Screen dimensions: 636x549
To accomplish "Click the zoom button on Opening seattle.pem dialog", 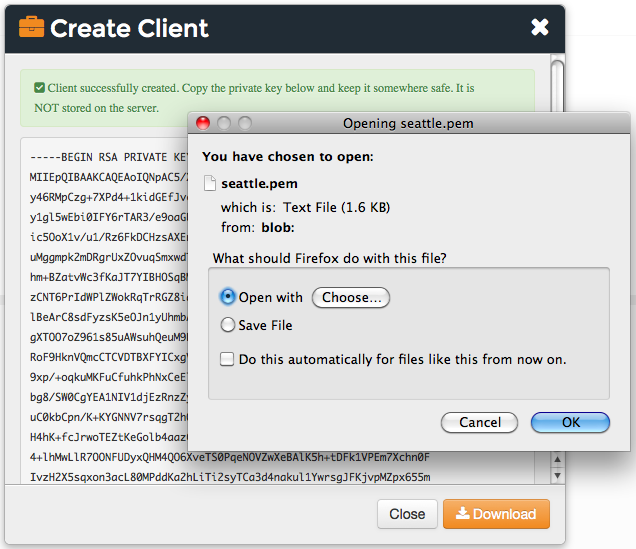I will click(x=243, y=123).
